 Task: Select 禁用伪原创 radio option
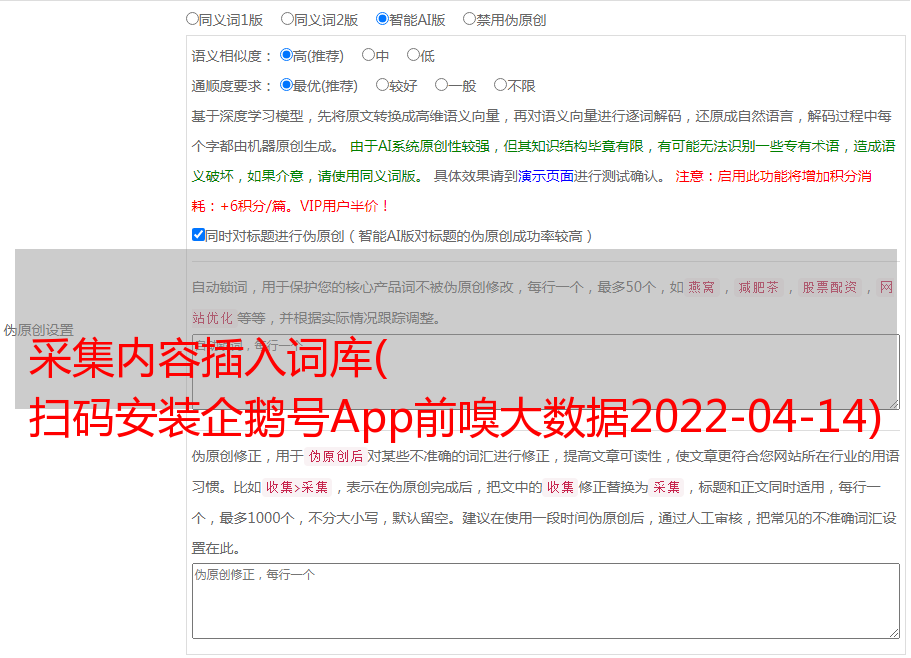(469, 19)
